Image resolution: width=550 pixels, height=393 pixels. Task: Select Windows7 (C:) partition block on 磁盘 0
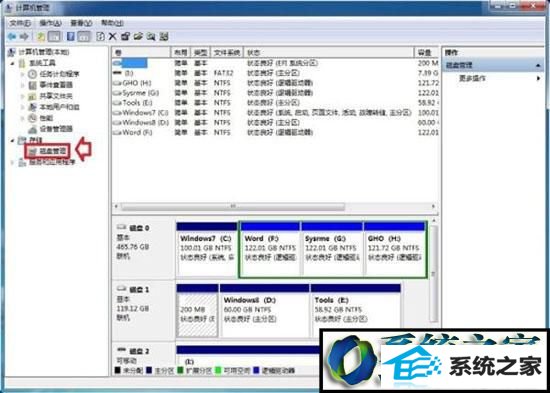[x=207, y=249]
